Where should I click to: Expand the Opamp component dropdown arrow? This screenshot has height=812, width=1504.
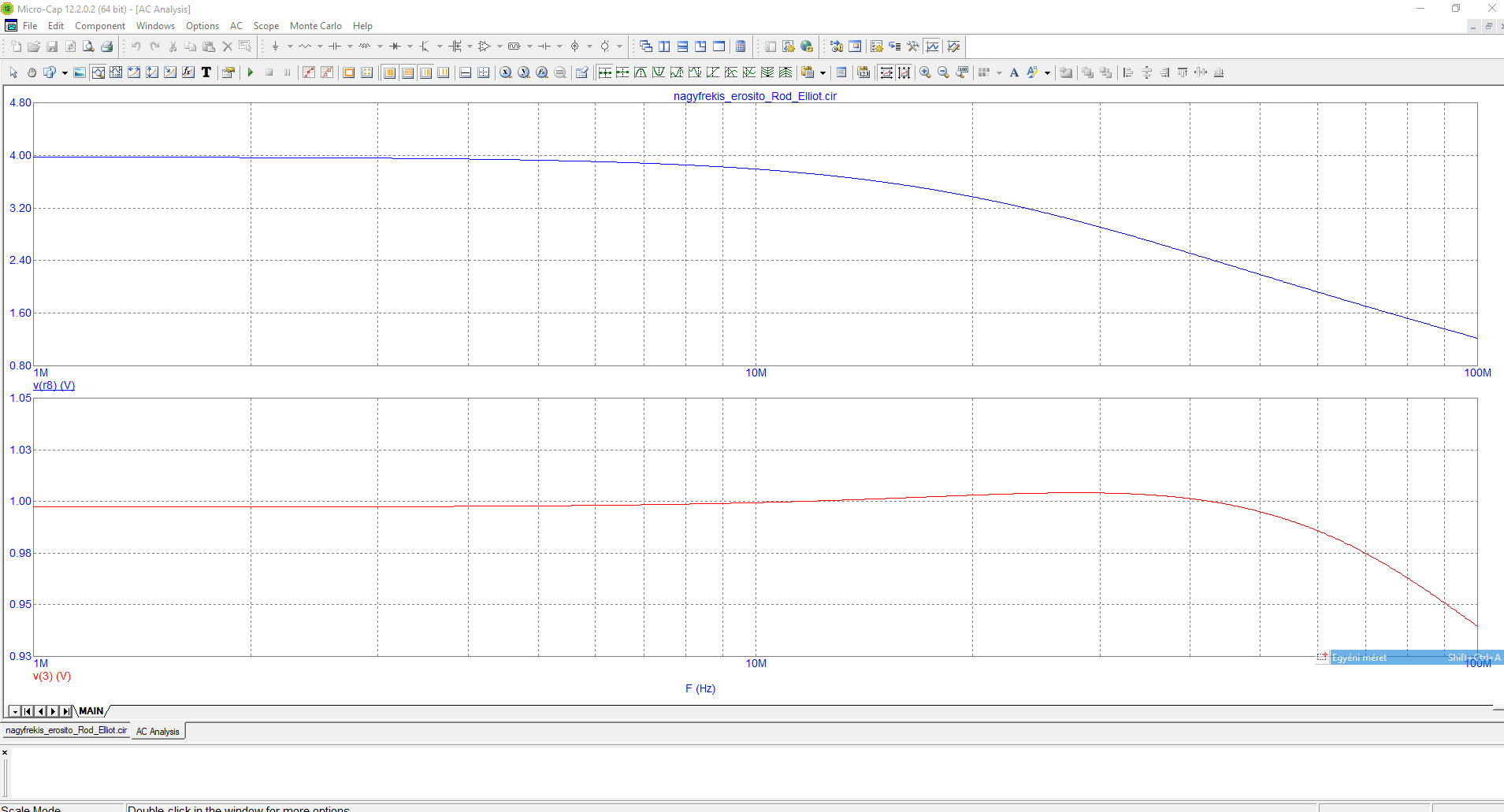click(499, 46)
